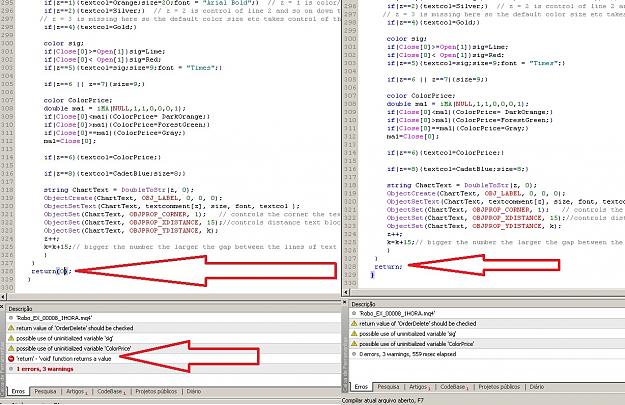Open the Diário tab in the right window
Image resolution: width=625 pixels, height=405 pixels.
(x=537, y=387)
